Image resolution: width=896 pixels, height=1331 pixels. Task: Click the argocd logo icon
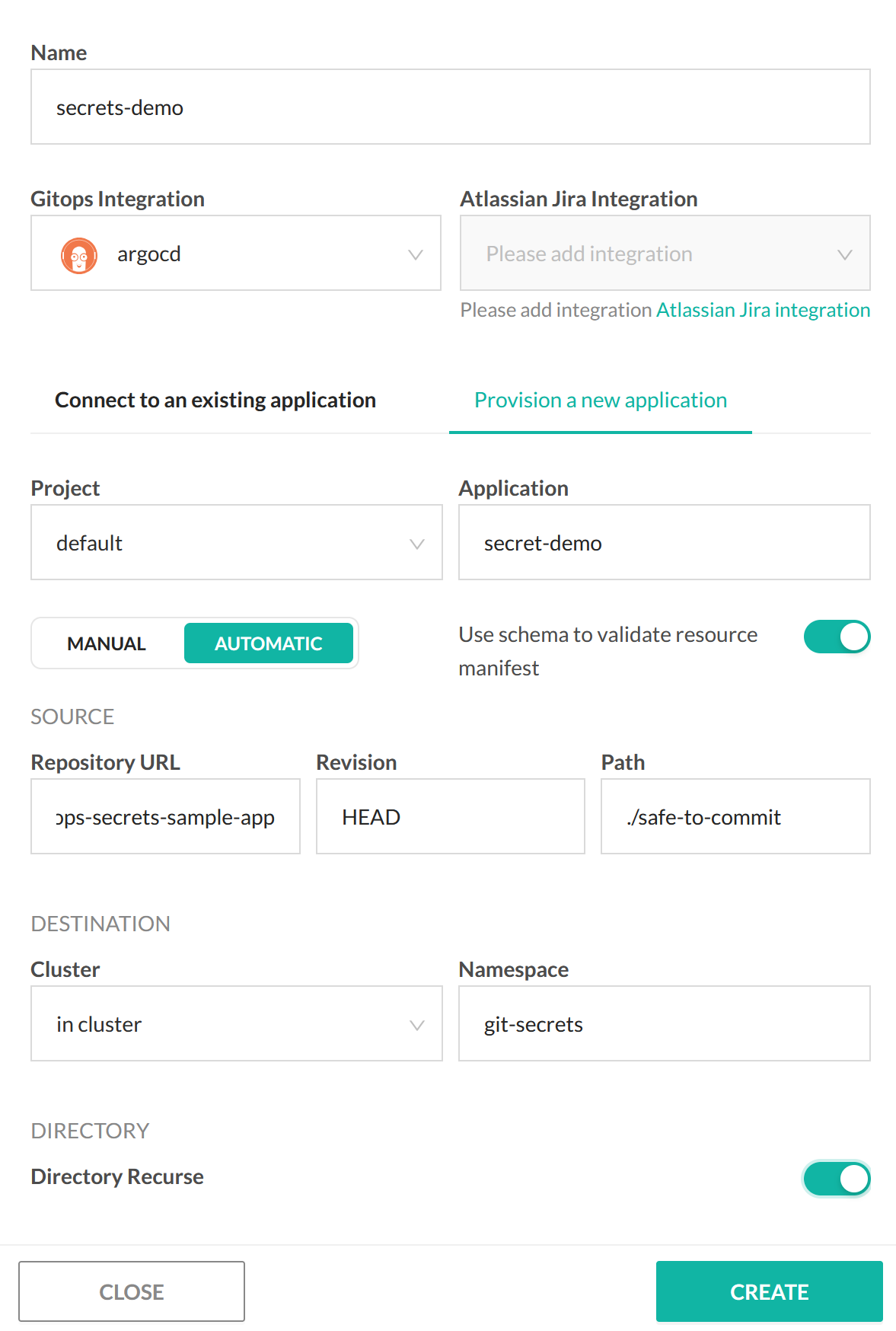(79, 255)
